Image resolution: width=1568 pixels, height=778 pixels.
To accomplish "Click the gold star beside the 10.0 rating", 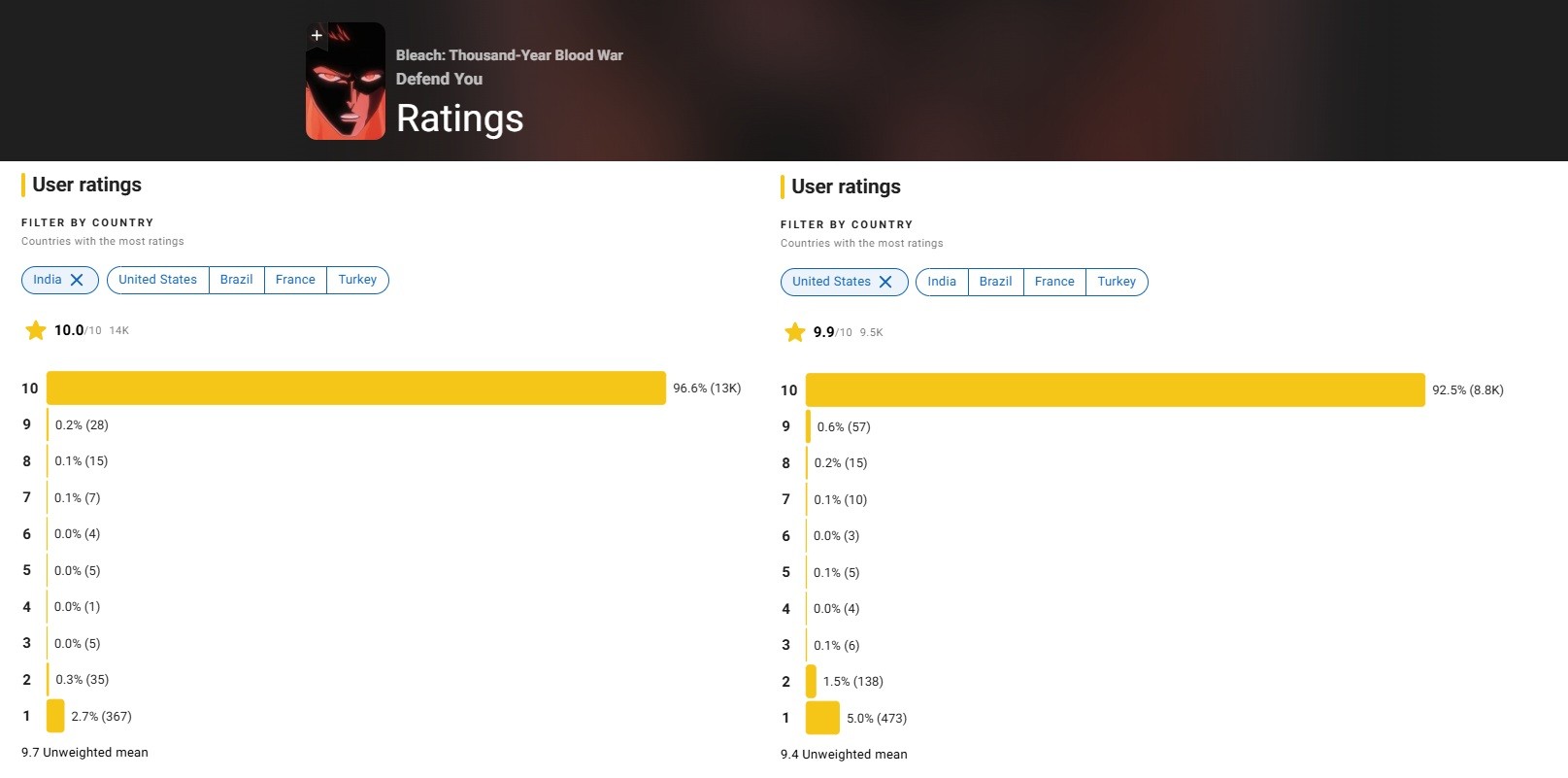I will point(36,330).
